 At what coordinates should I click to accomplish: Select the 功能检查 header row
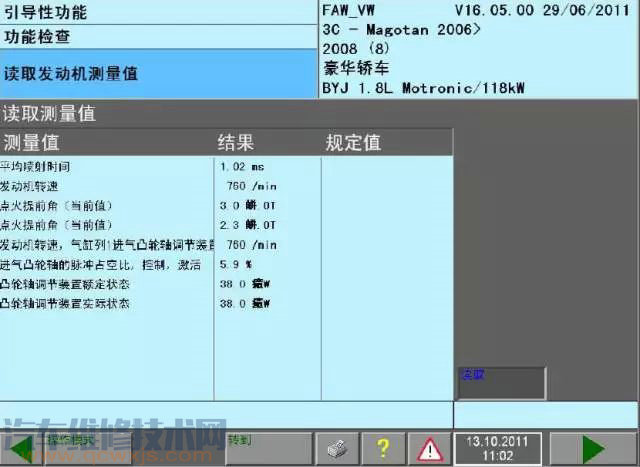point(158,37)
